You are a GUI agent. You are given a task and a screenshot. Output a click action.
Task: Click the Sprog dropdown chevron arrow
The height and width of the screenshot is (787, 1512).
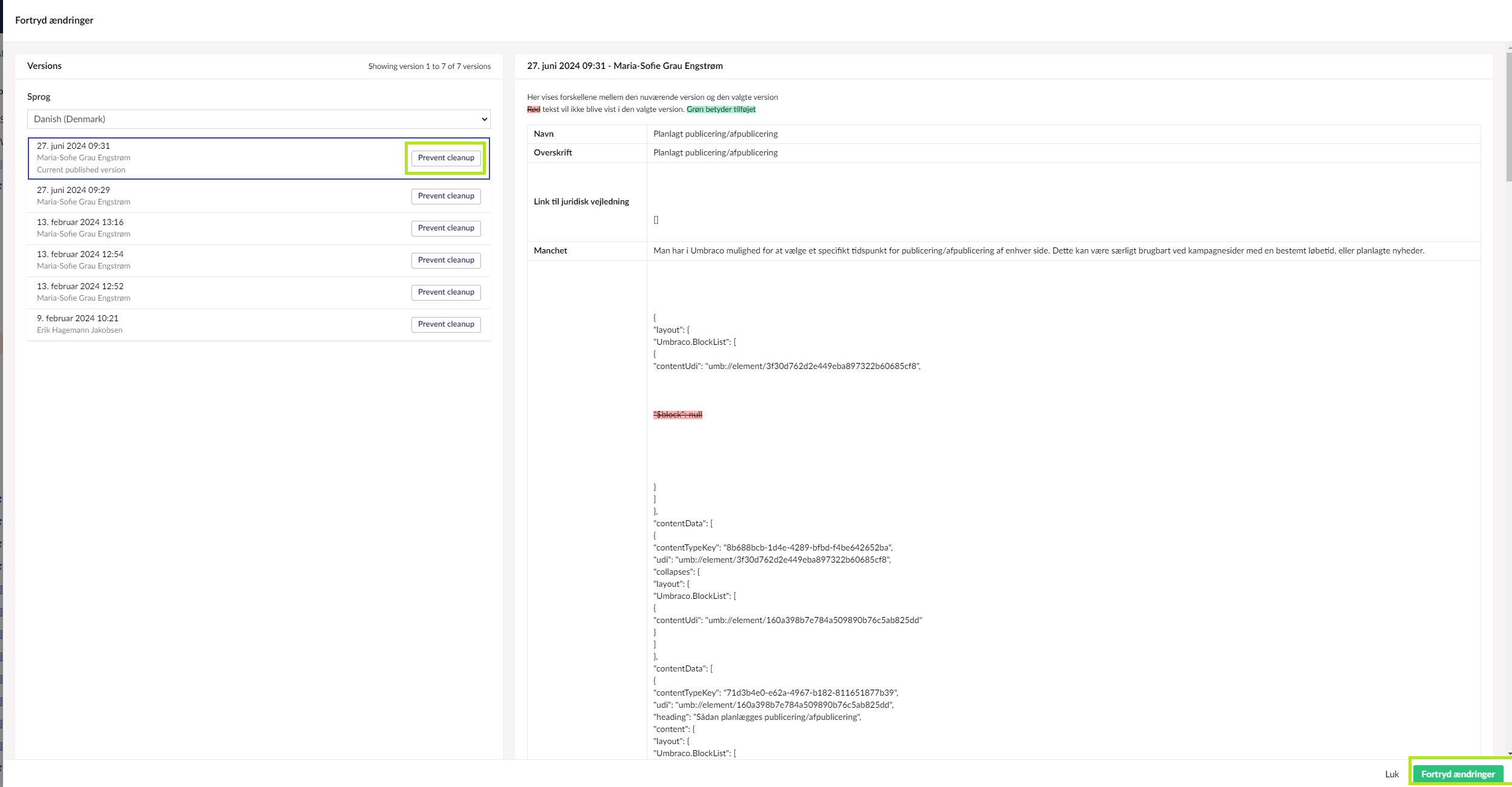click(x=484, y=119)
